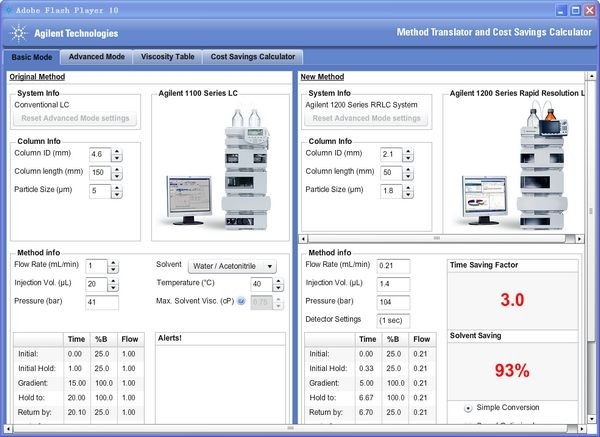The image size is (600, 437).
Task: Click the bottom window scroll-left arrow
Action: pos(7,429)
